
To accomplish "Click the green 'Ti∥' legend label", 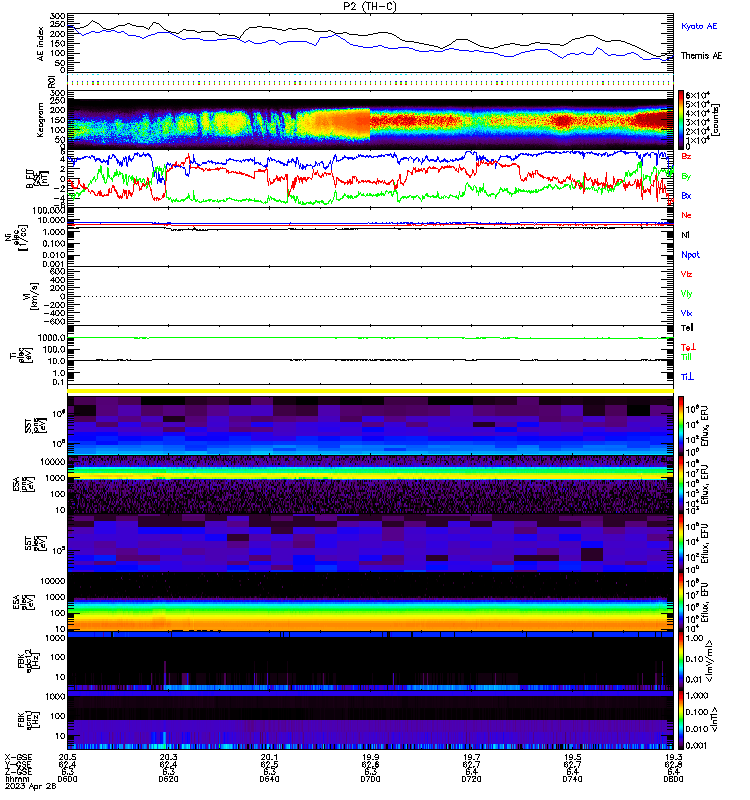I will [686, 357].
